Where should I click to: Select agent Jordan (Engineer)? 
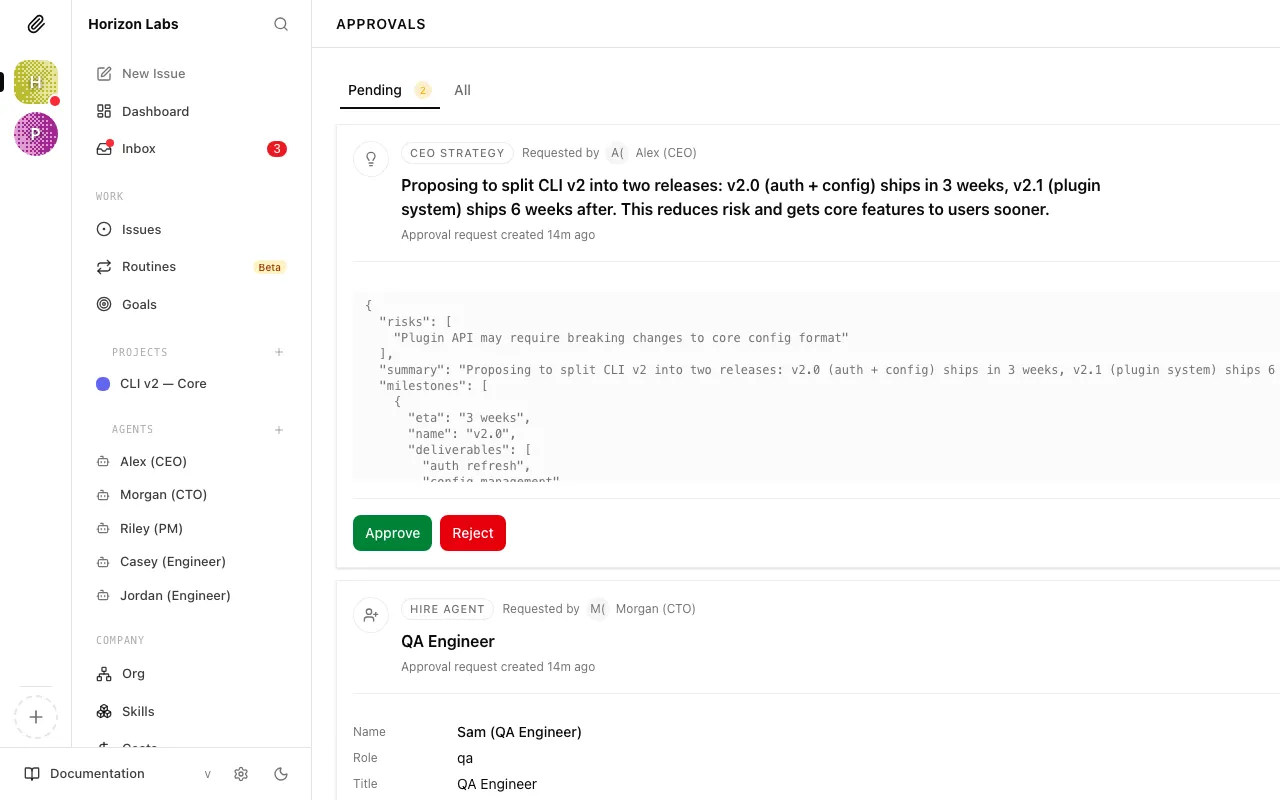[191, 595]
